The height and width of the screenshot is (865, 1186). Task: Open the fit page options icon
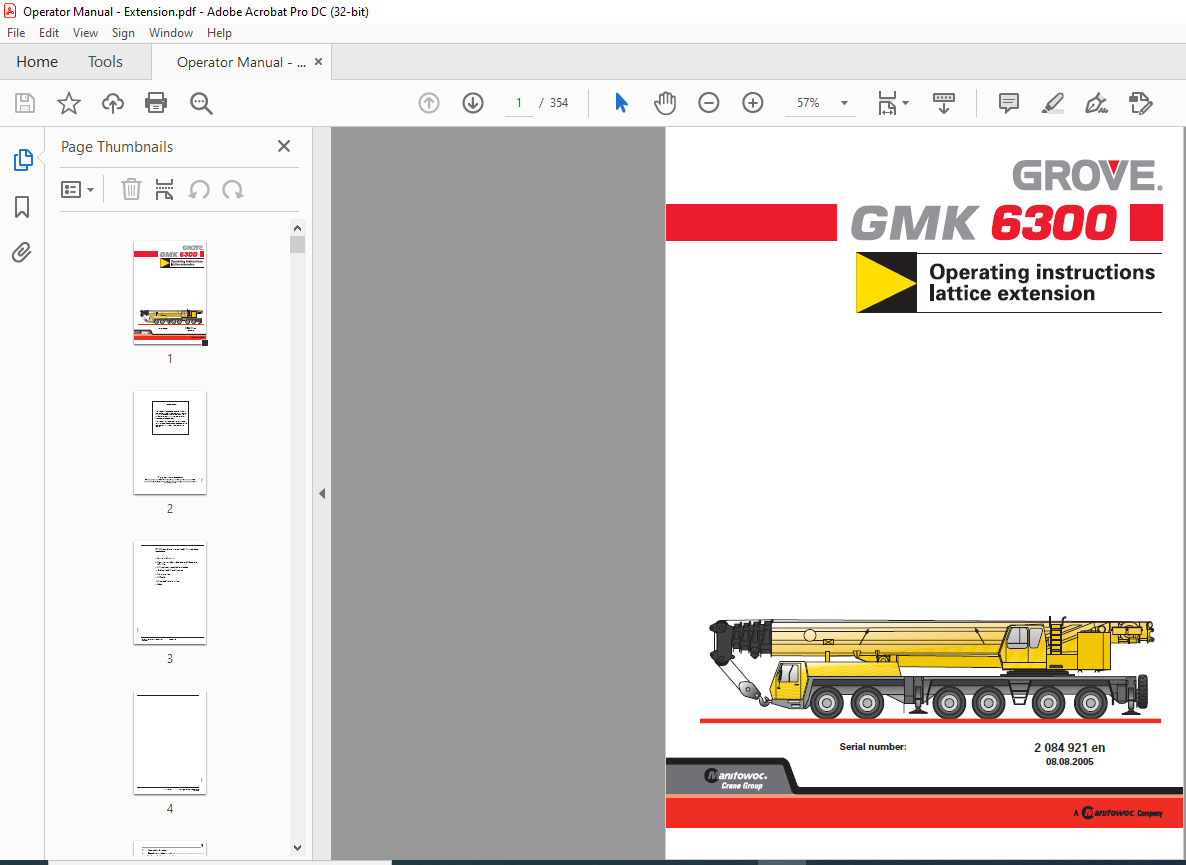(893, 103)
